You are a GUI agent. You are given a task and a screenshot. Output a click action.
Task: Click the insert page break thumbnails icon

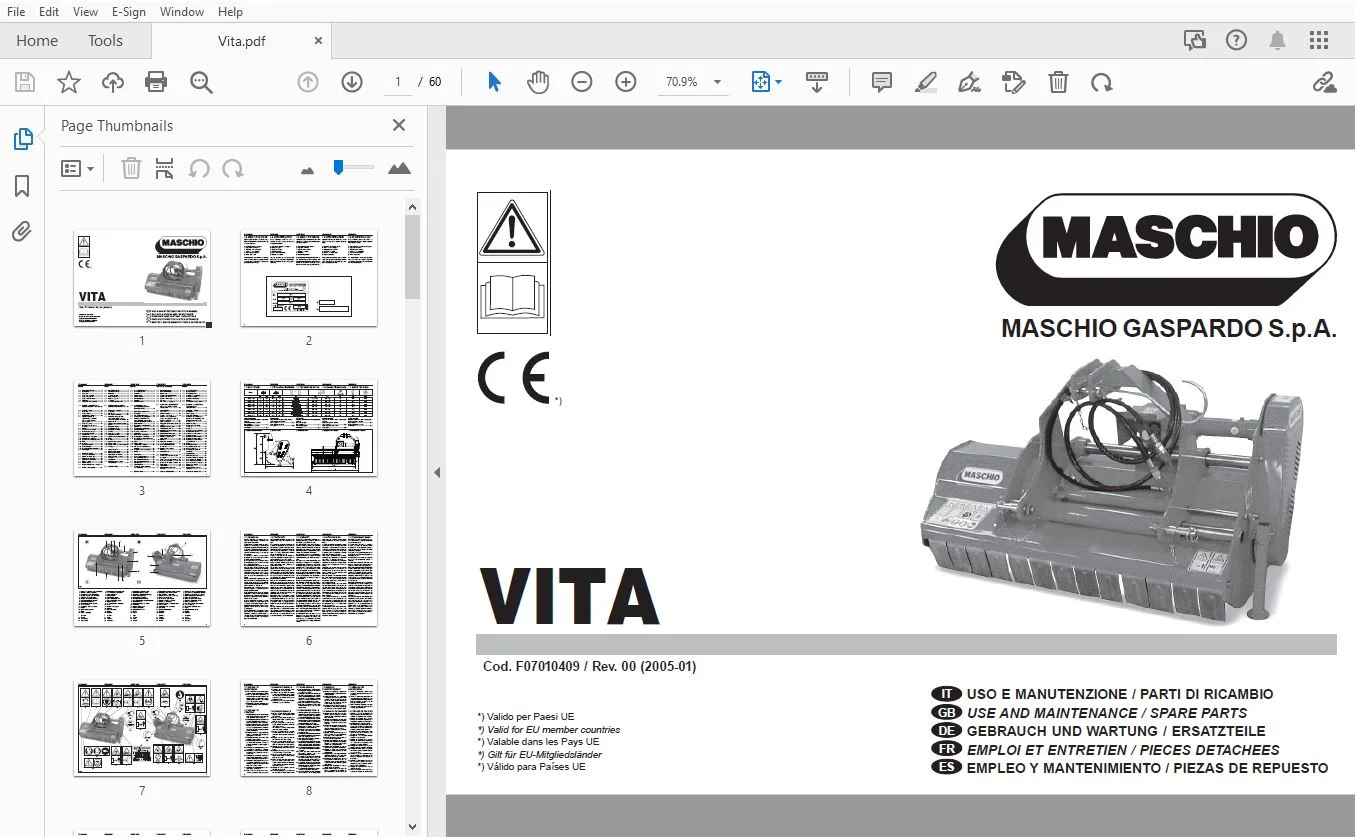coord(165,168)
